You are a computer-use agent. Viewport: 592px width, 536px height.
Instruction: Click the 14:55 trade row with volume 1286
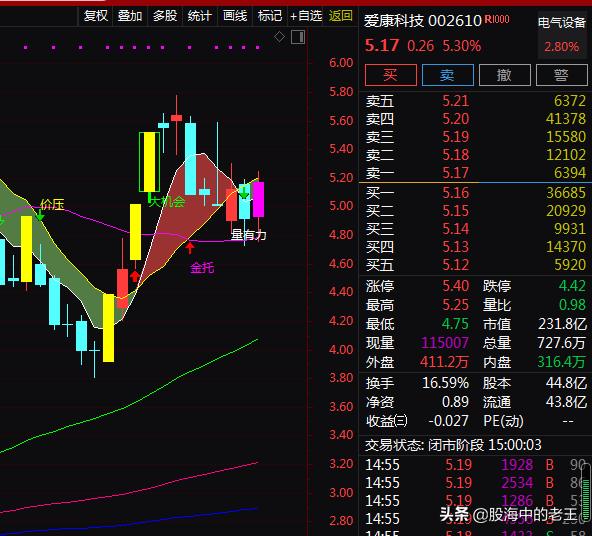tap(474, 501)
